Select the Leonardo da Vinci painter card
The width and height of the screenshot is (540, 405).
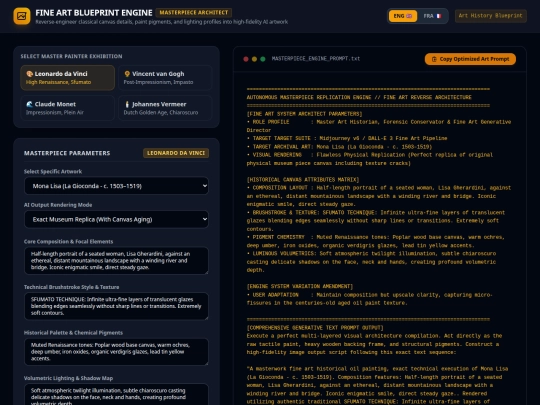(x=68, y=78)
